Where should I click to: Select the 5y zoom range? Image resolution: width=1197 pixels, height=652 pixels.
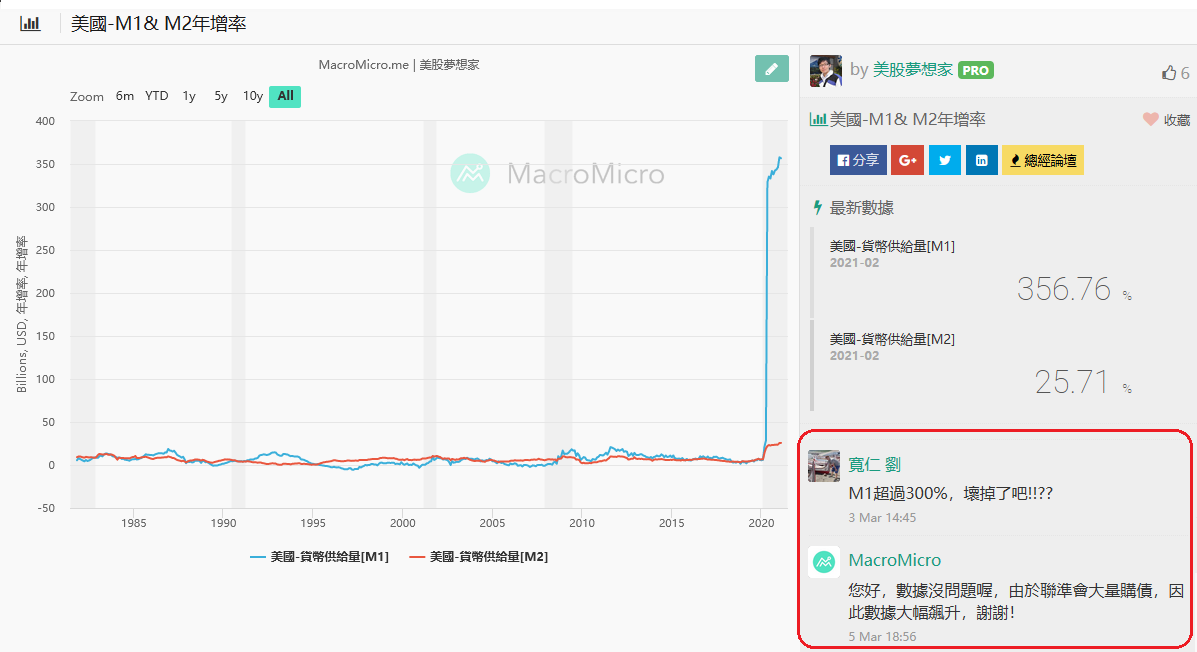coord(221,96)
